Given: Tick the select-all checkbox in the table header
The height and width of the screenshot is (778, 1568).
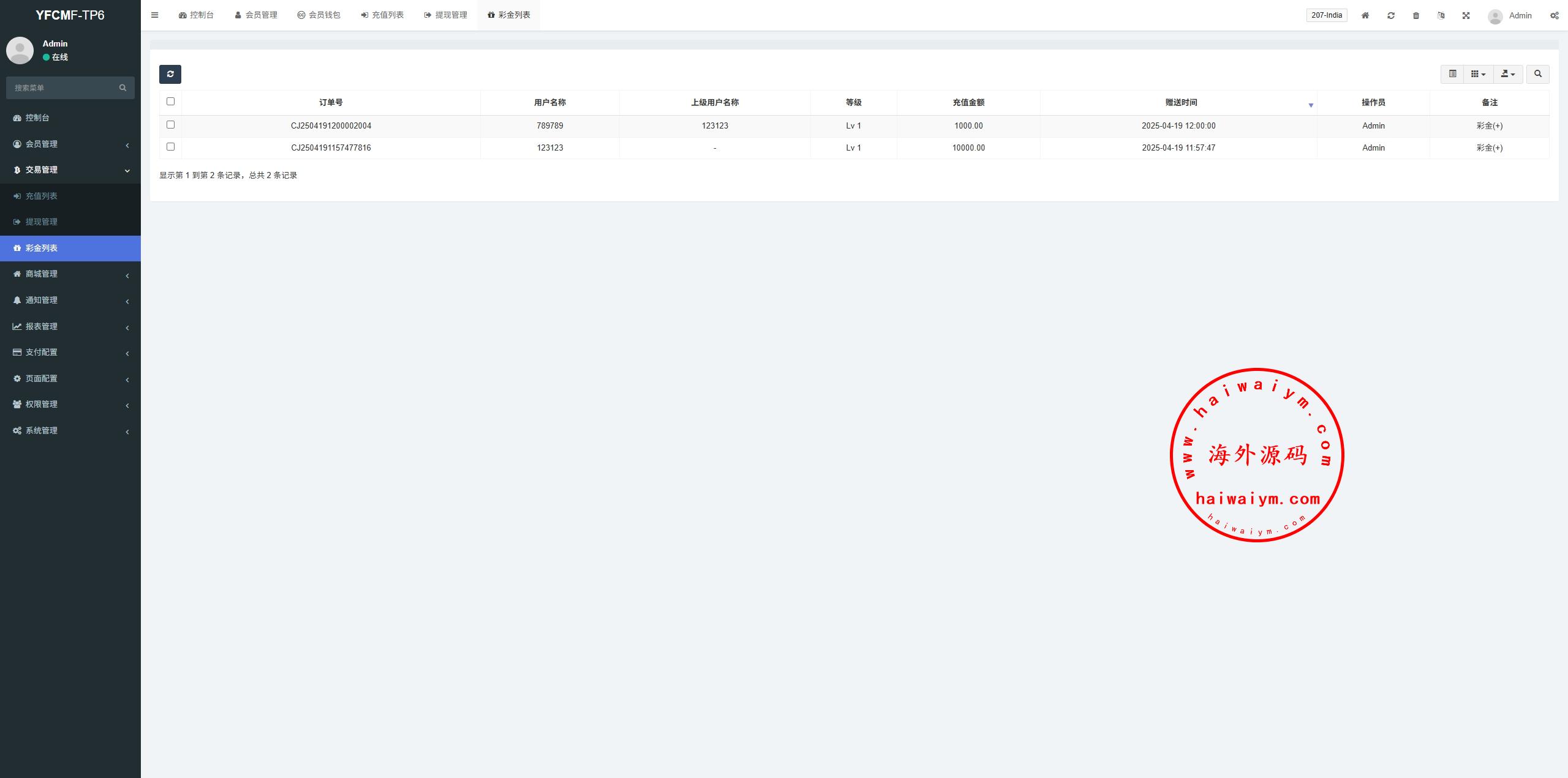Looking at the screenshot, I should pos(170,102).
